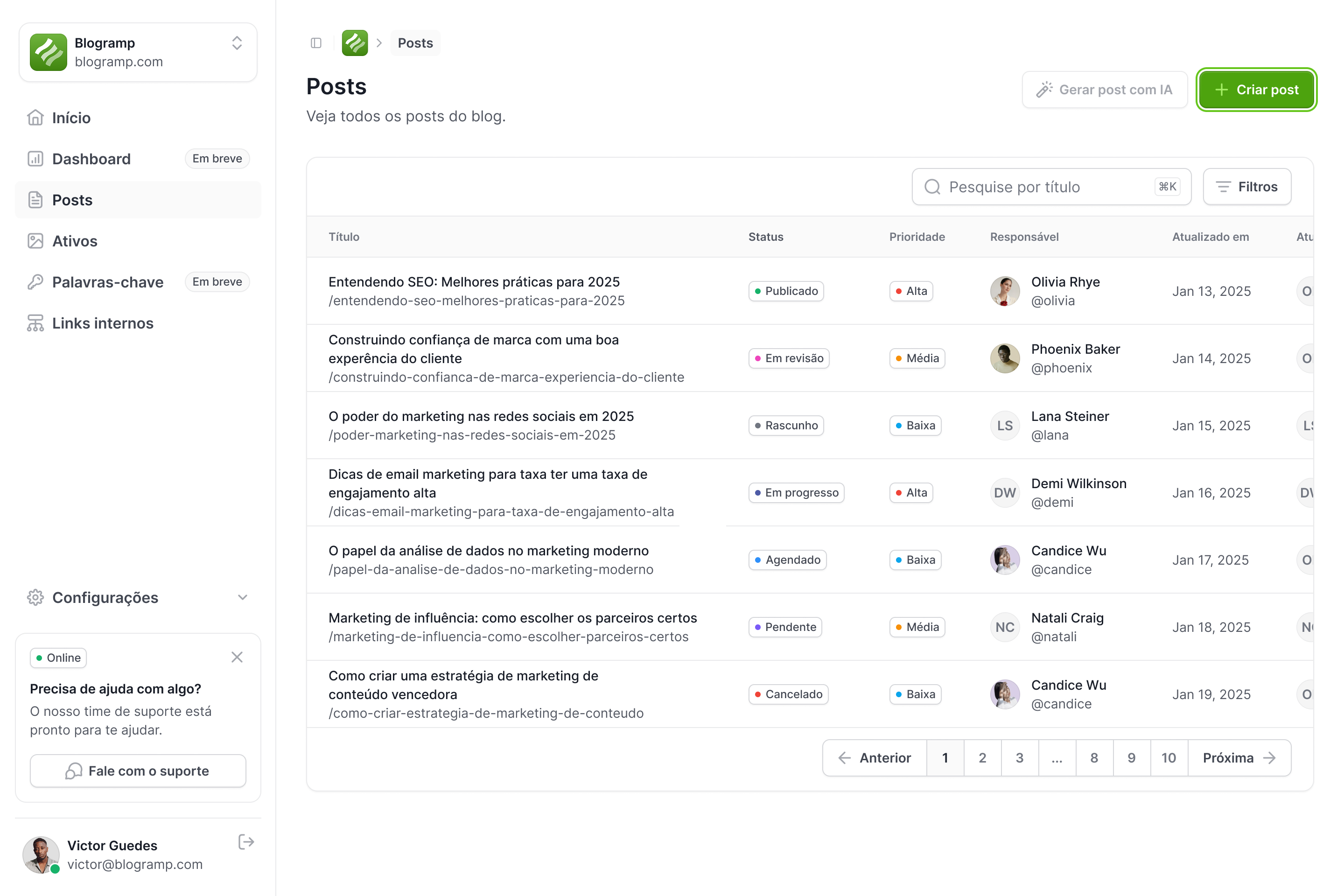Click the Pesquise por título search field
Viewport: 1344px width, 896px height.
[1050, 186]
